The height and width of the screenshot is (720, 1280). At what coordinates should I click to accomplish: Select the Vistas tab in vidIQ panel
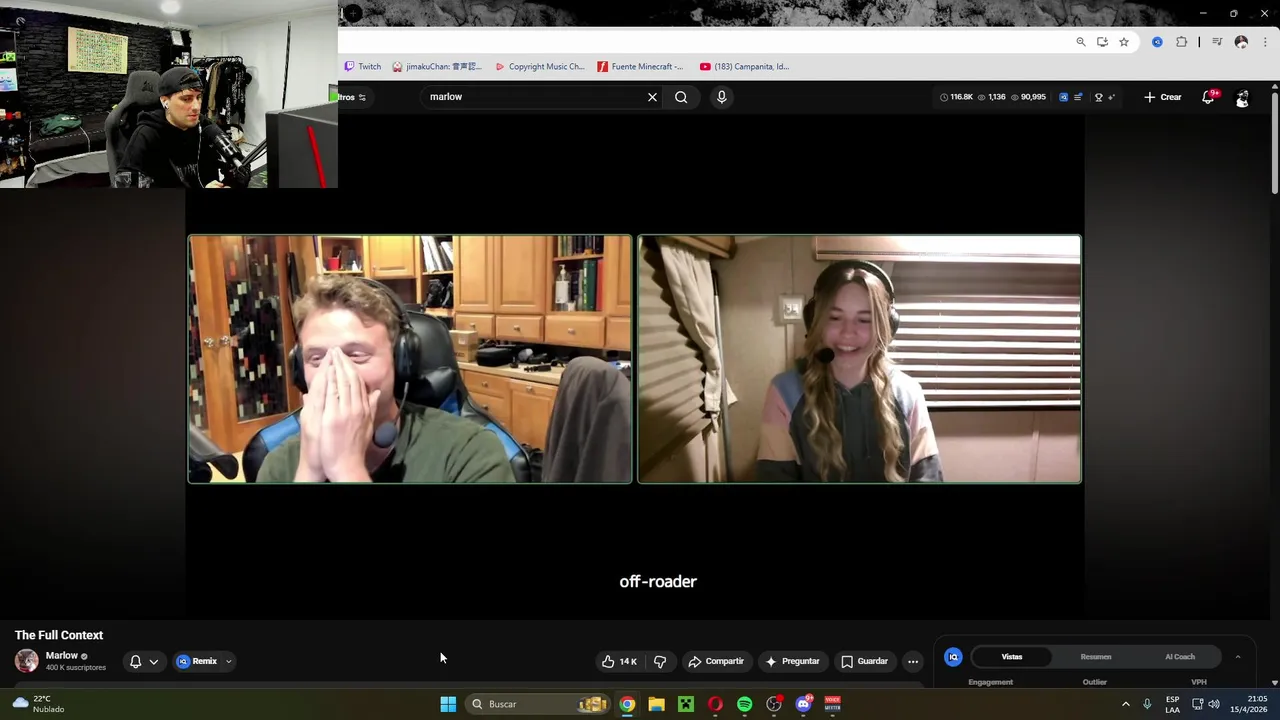point(1012,657)
